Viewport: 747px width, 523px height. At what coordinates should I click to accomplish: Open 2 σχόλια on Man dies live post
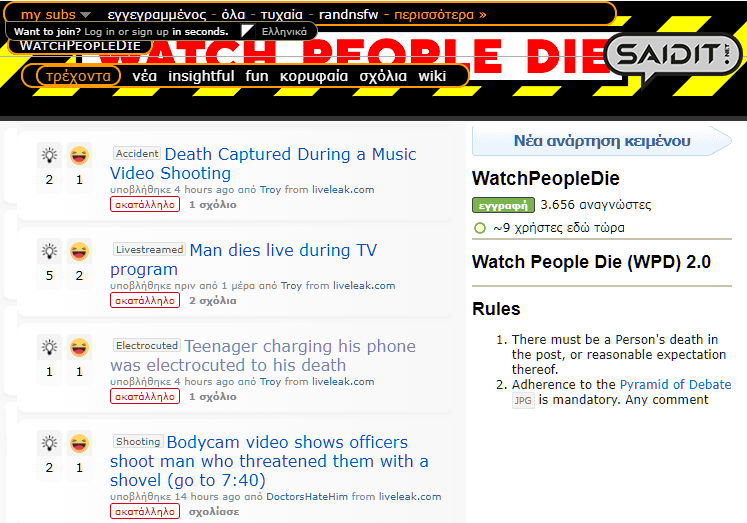coord(212,301)
